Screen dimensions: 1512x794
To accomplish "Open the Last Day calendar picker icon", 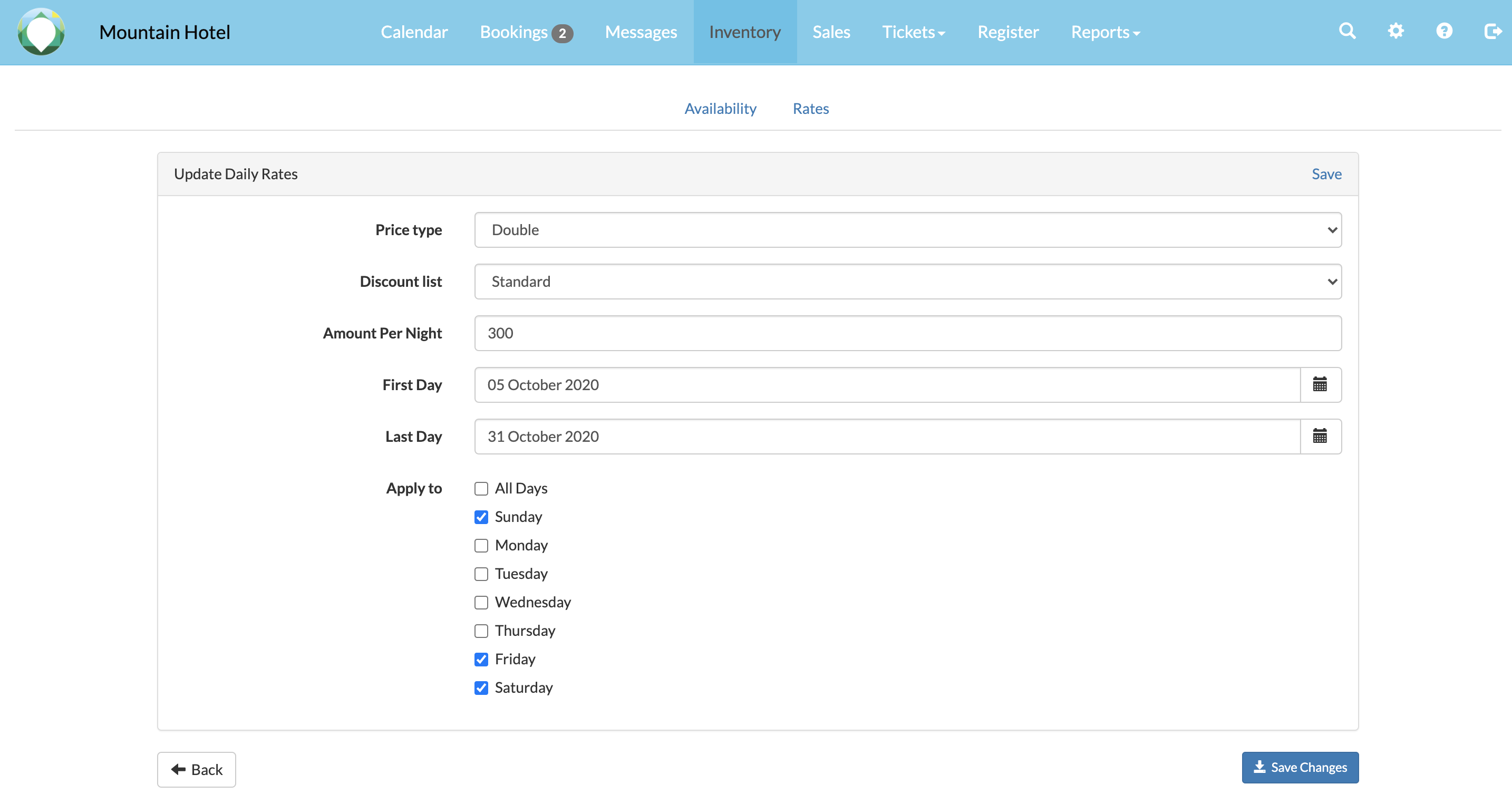I will pos(1320,437).
